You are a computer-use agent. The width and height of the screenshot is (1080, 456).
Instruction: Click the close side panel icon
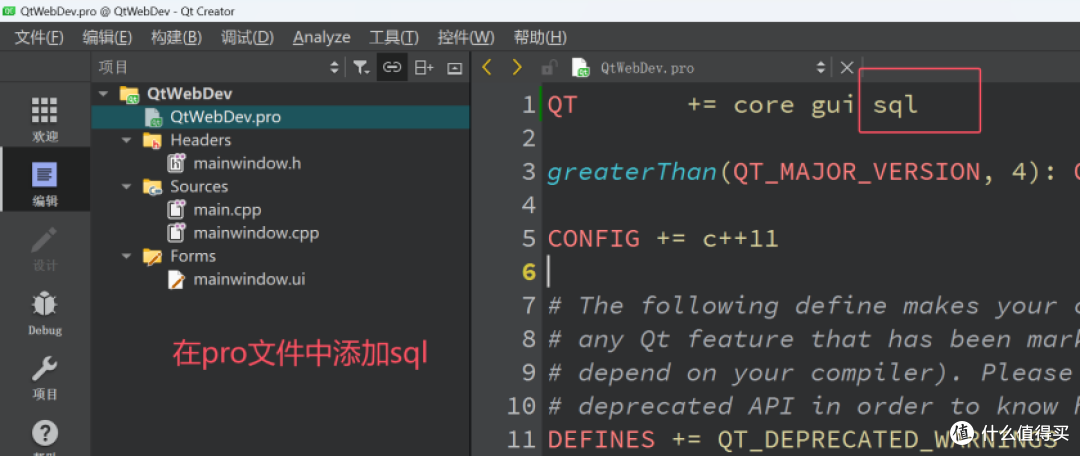tap(454, 67)
